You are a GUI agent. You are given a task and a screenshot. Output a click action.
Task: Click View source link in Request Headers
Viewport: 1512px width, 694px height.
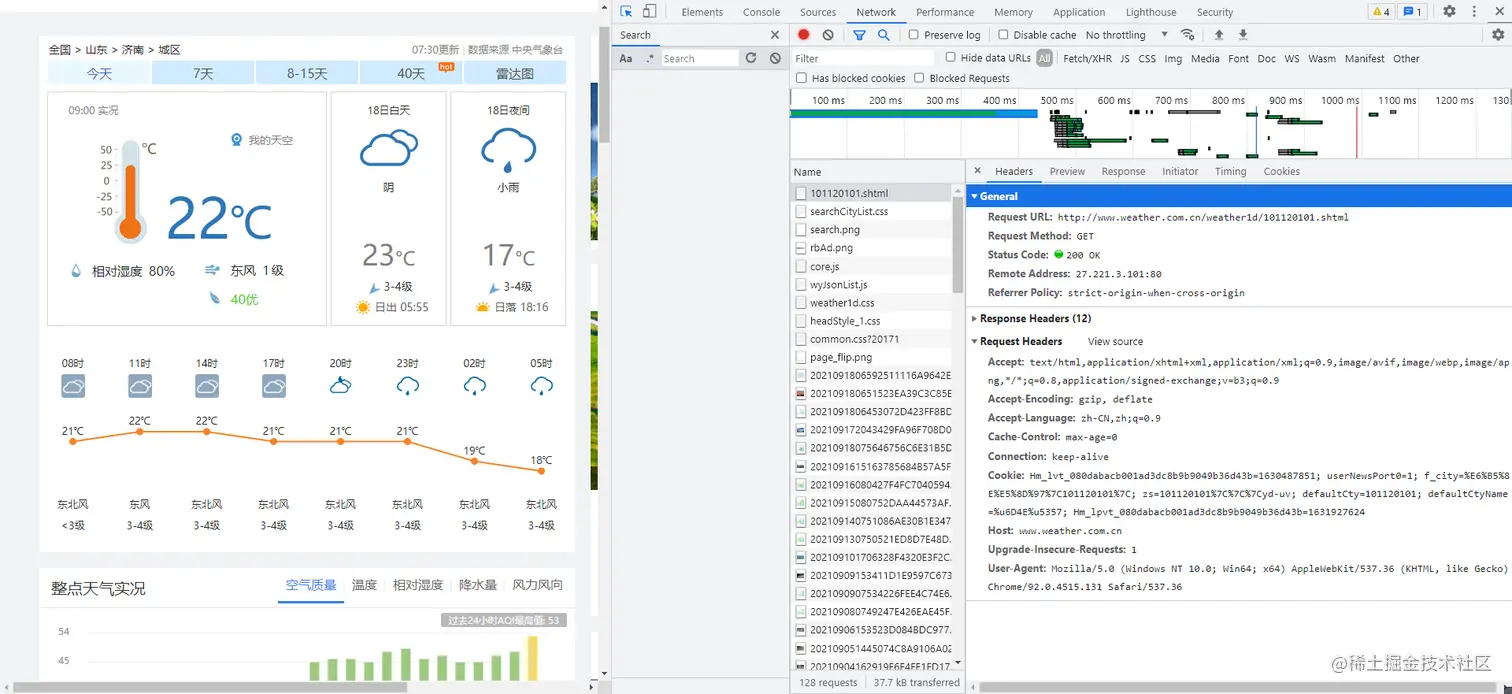(1115, 342)
